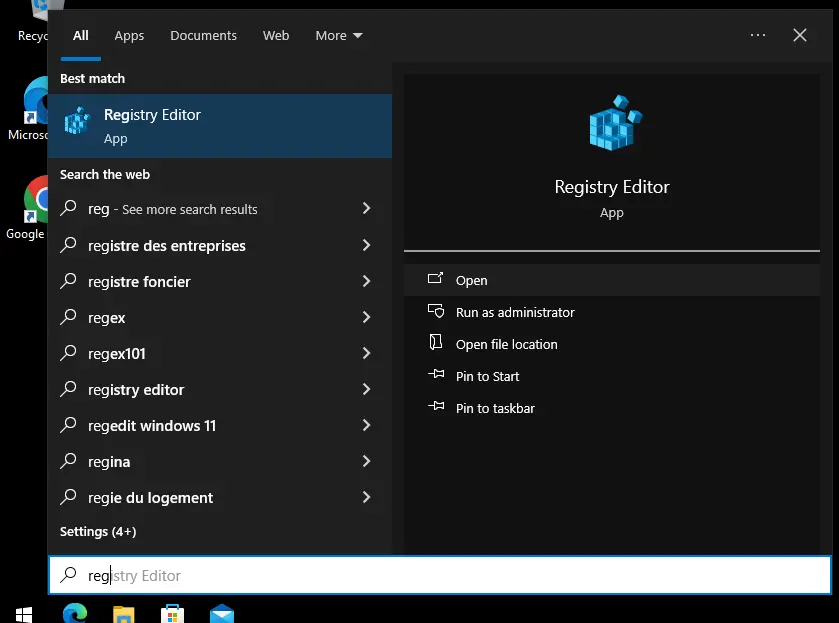The height and width of the screenshot is (623, 839).
Task: Open the three-dot options menu
Action: pos(758,35)
